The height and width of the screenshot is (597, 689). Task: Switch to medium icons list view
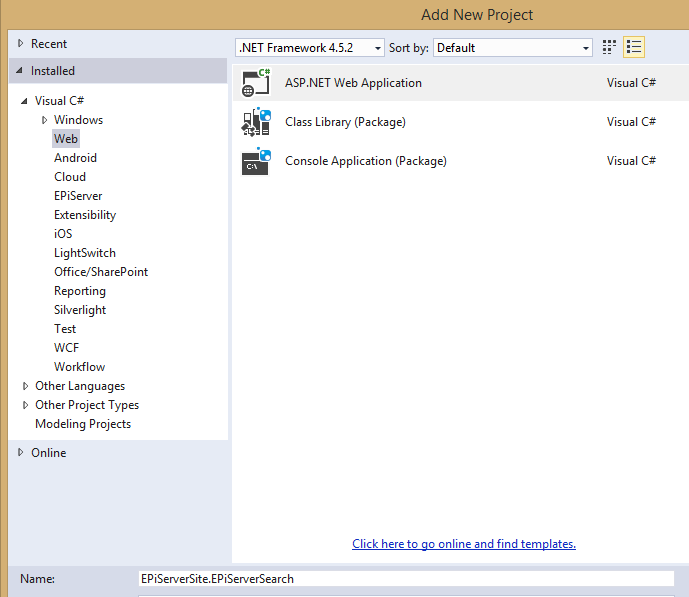[x=634, y=47]
